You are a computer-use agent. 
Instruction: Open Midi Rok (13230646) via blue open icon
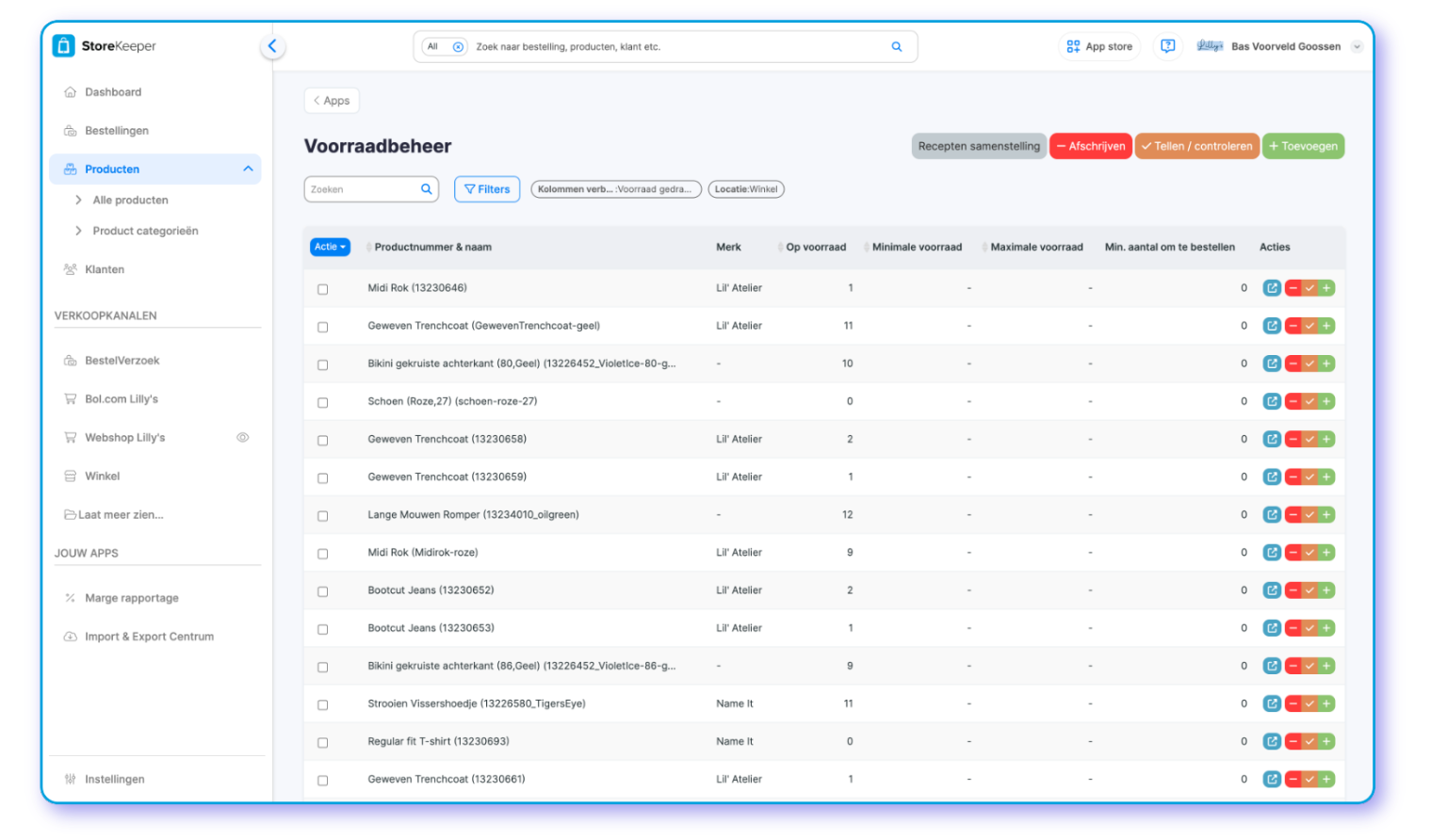tap(1272, 288)
